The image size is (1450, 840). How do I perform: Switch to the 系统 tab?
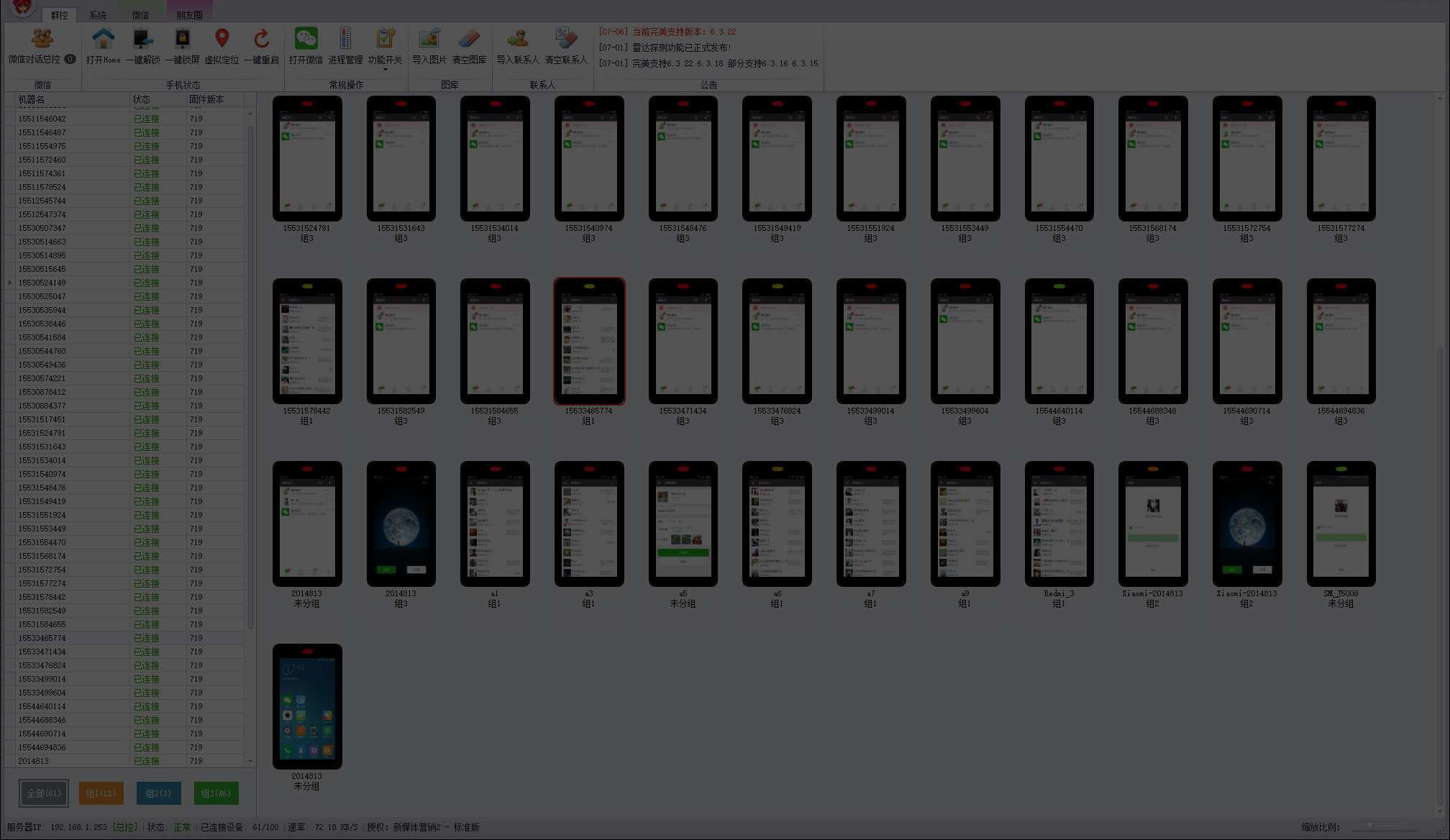click(x=98, y=15)
